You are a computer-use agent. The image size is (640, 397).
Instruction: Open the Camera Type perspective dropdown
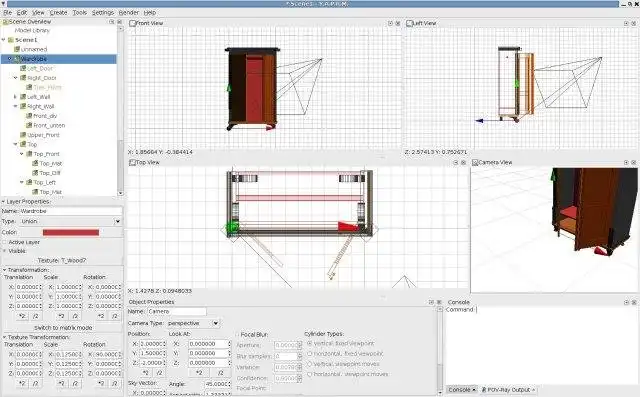(193, 323)
